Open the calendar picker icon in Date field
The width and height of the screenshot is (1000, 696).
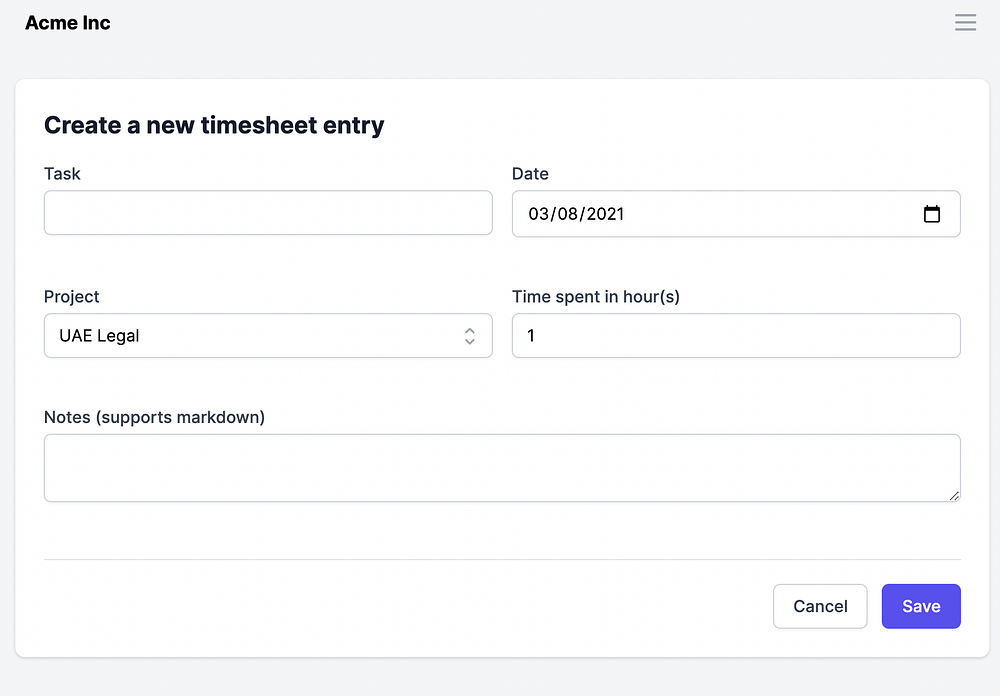932,214
